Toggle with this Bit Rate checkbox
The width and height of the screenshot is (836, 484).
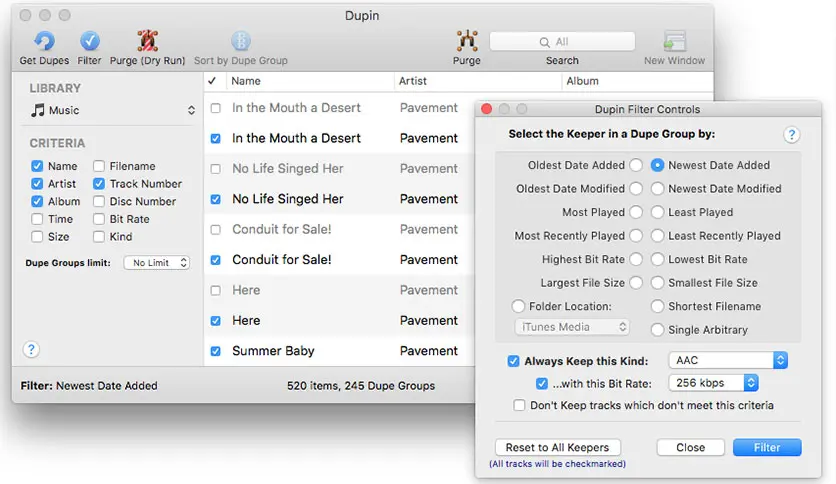pyautogui.click(x=542, y=384)
